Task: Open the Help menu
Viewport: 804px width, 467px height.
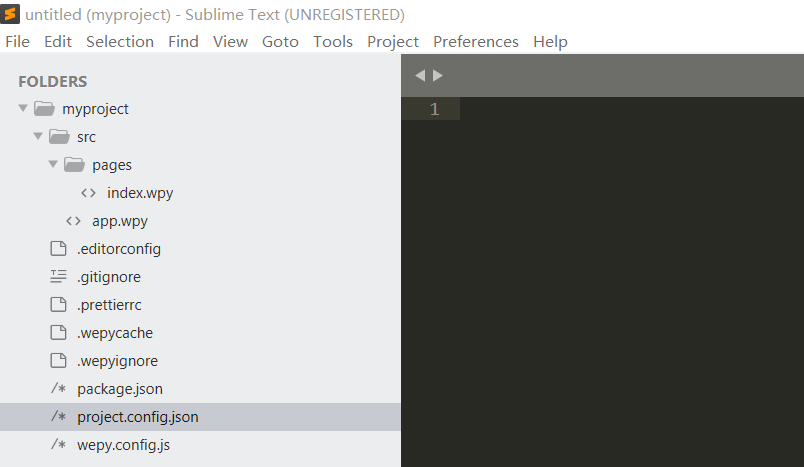Action: (x=550, y=42)
